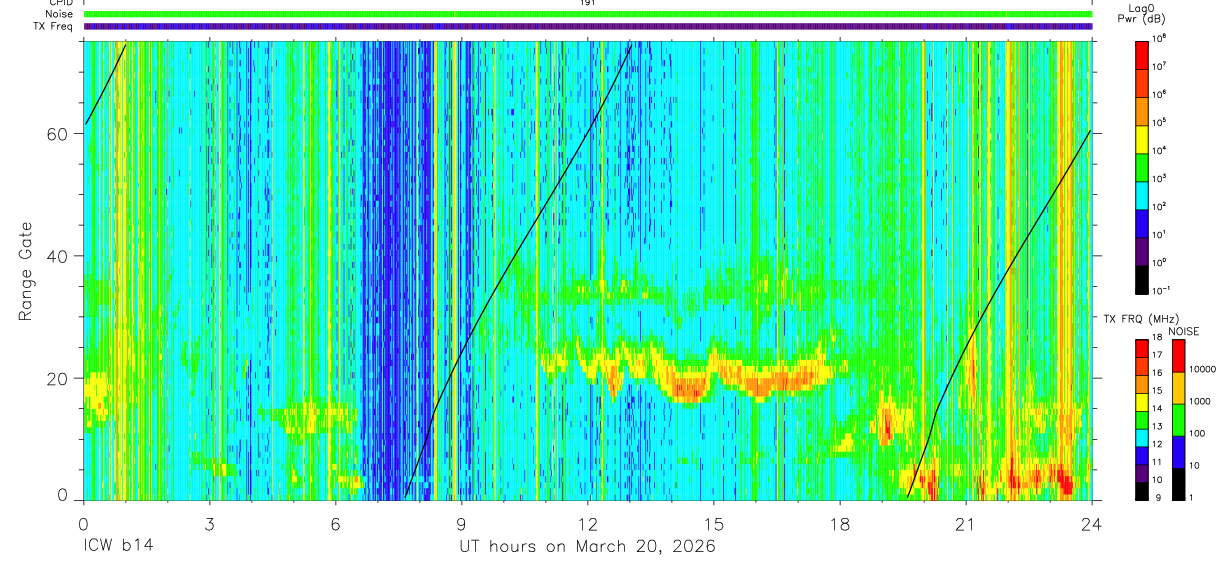This screenshot has height=567, width=1228.
Task: Click the orange echo band near 15 UT
Action: pos(690,386)
